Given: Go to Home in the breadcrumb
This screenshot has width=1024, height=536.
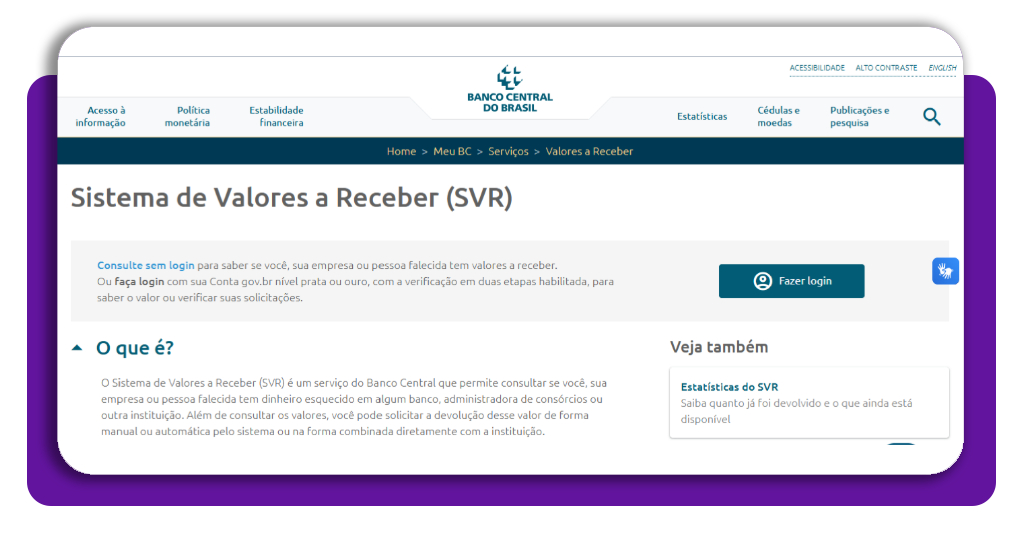Looking at the screenshot, I should pyautogui.click(x=401, y=151).
